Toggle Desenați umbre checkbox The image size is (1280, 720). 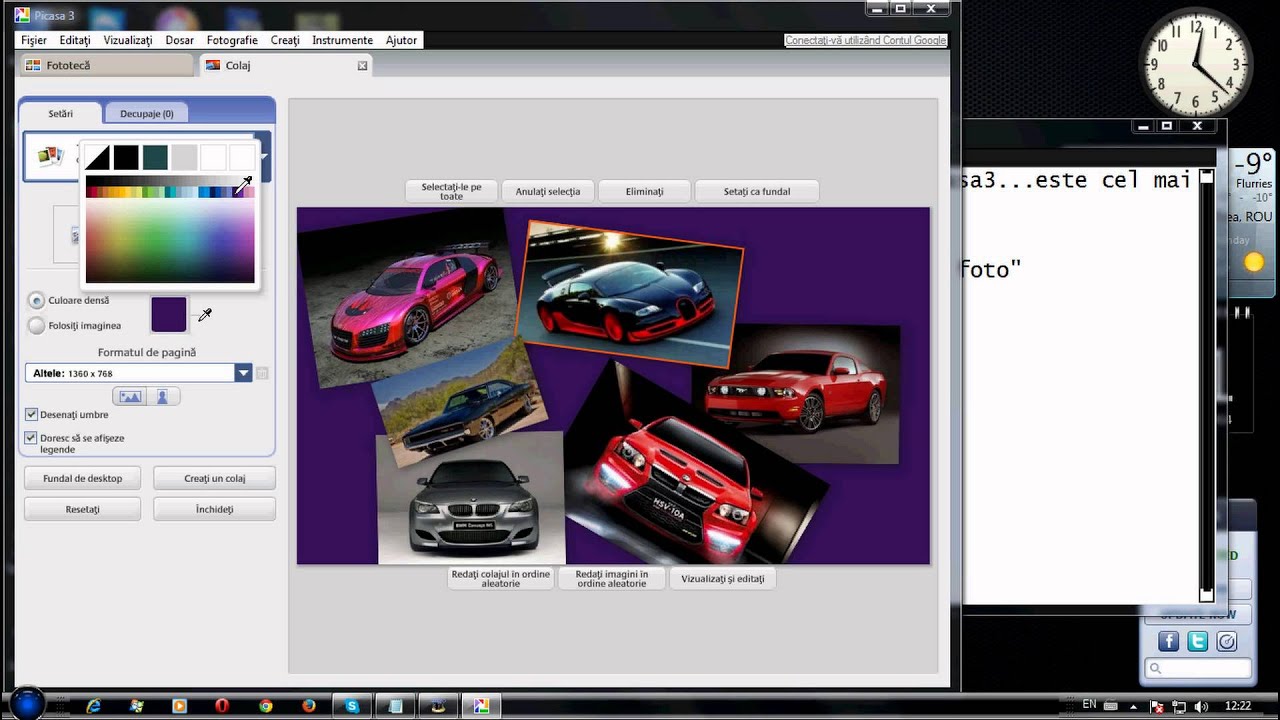click(x=31, y=414)
